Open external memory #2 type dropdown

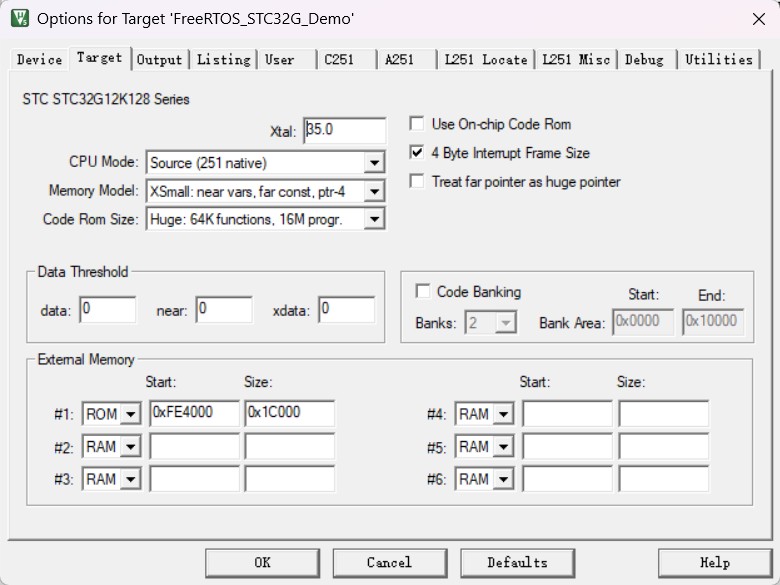pos(131,447)
